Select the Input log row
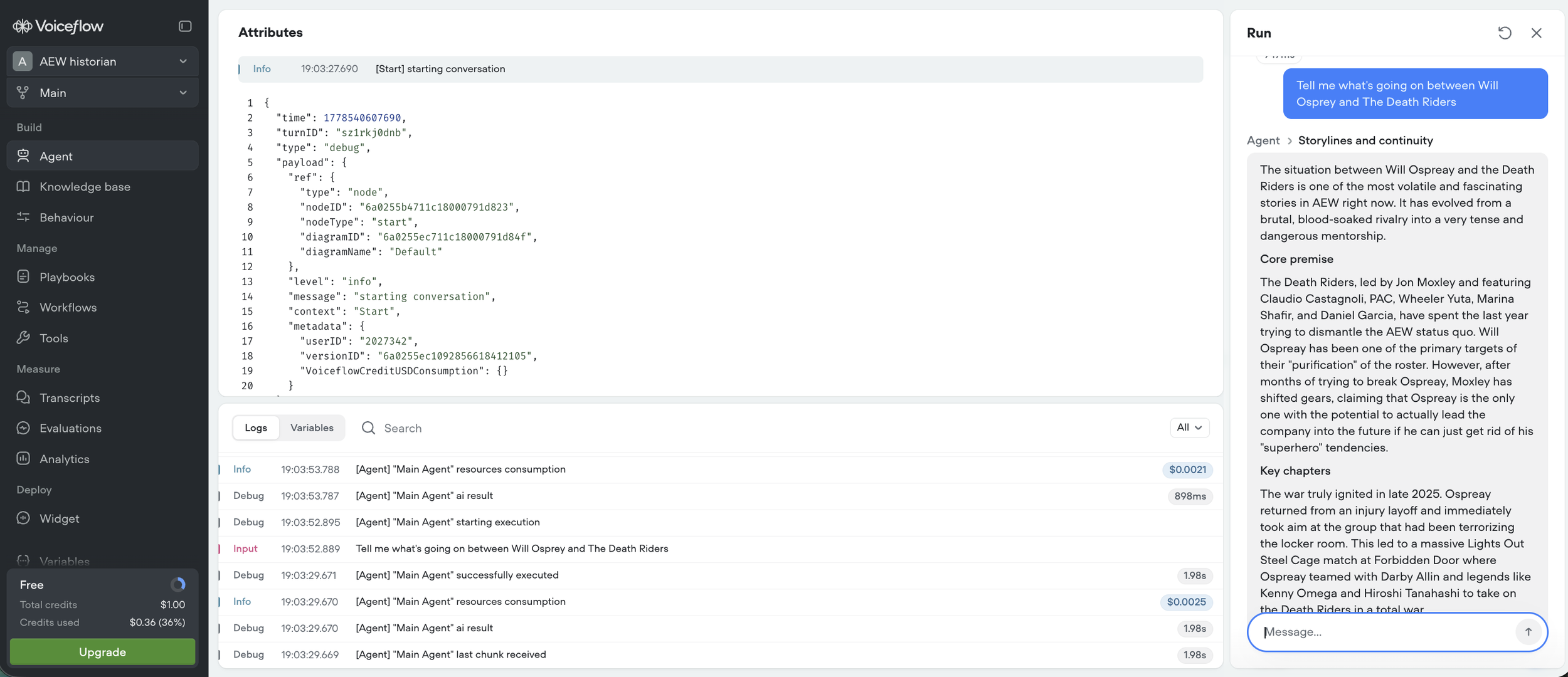 point(721,548)
